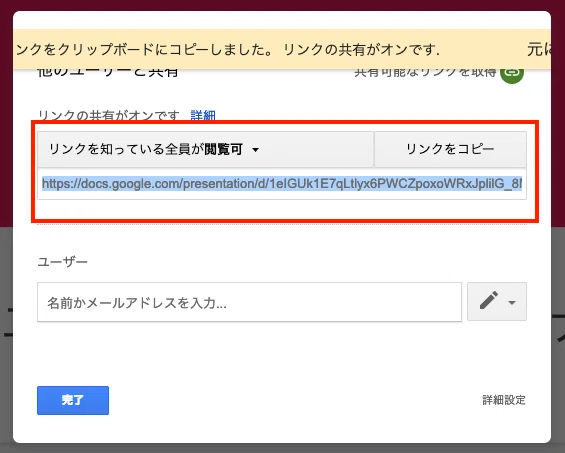Click the ユーザー section label
Image resolution: width=565 pixels, height=453 pixels.
(x=63, y=261)
